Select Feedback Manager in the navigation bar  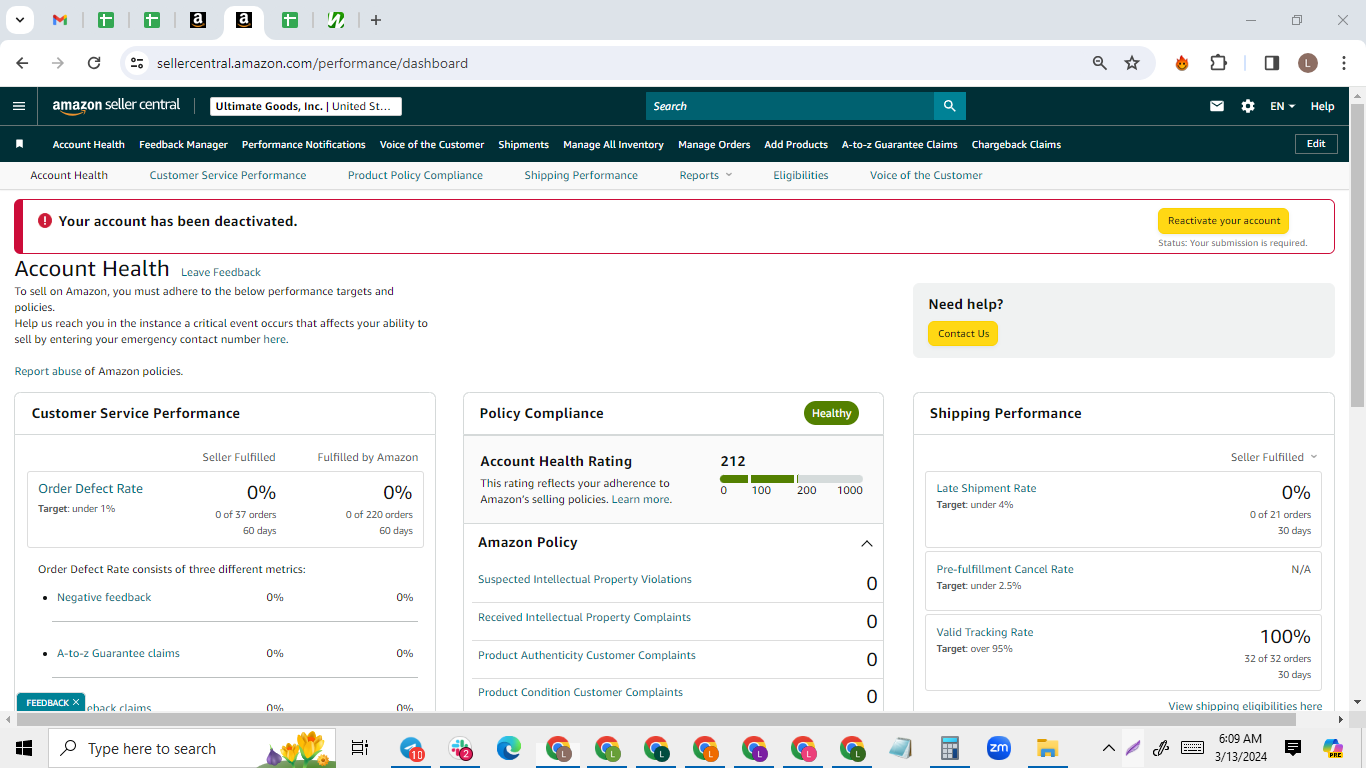[x=183, y=144]
